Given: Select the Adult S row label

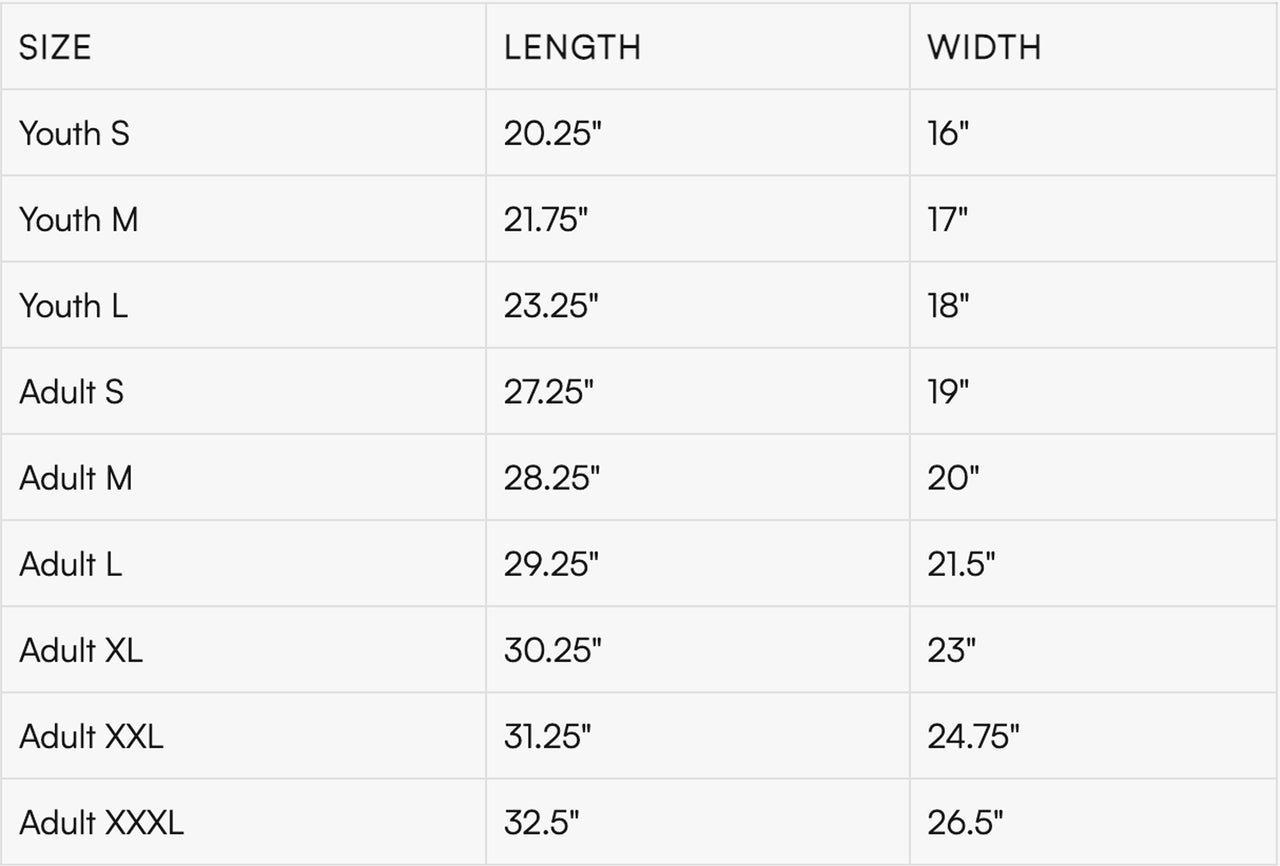Looking at the screenshot, I should coord(71,391).
